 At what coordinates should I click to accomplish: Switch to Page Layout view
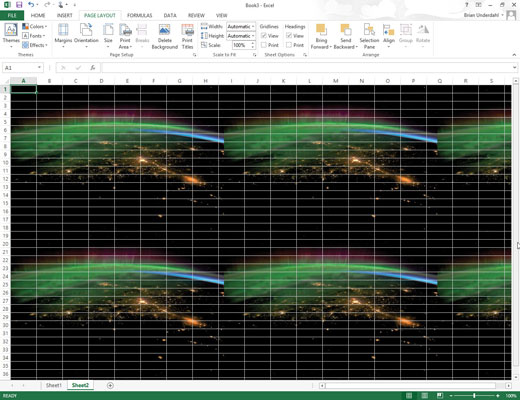424,396
